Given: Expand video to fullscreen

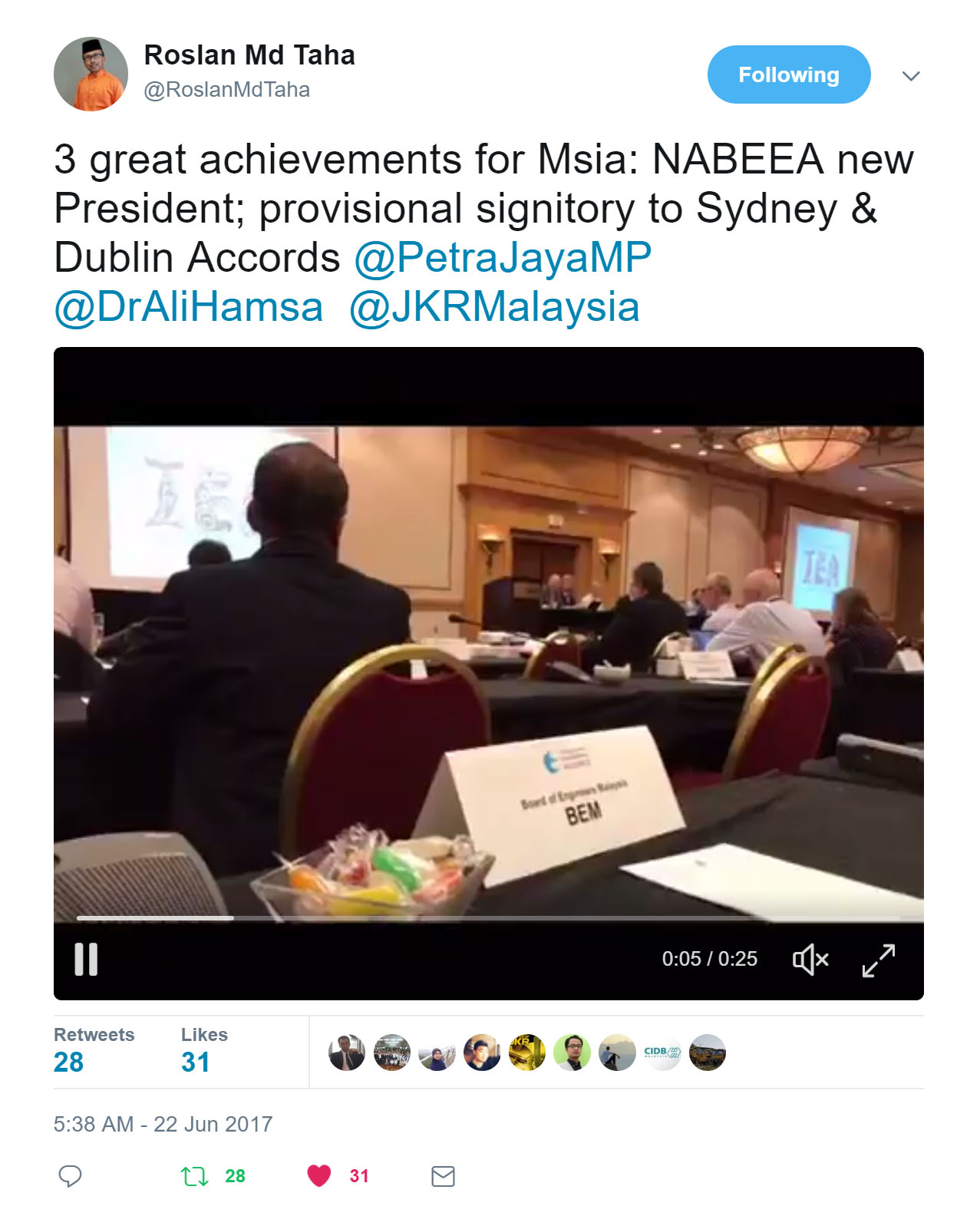Looking at the screenshot, I should (x=879, y=960).
